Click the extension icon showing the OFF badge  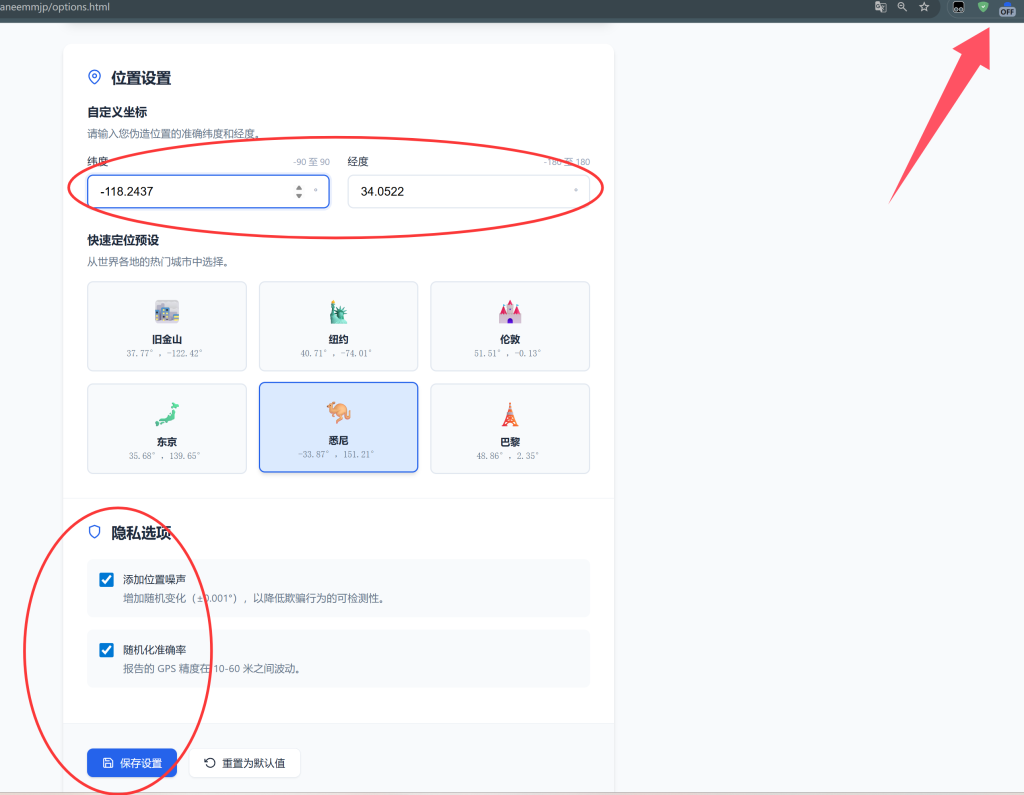click(x=1007, y=11)
